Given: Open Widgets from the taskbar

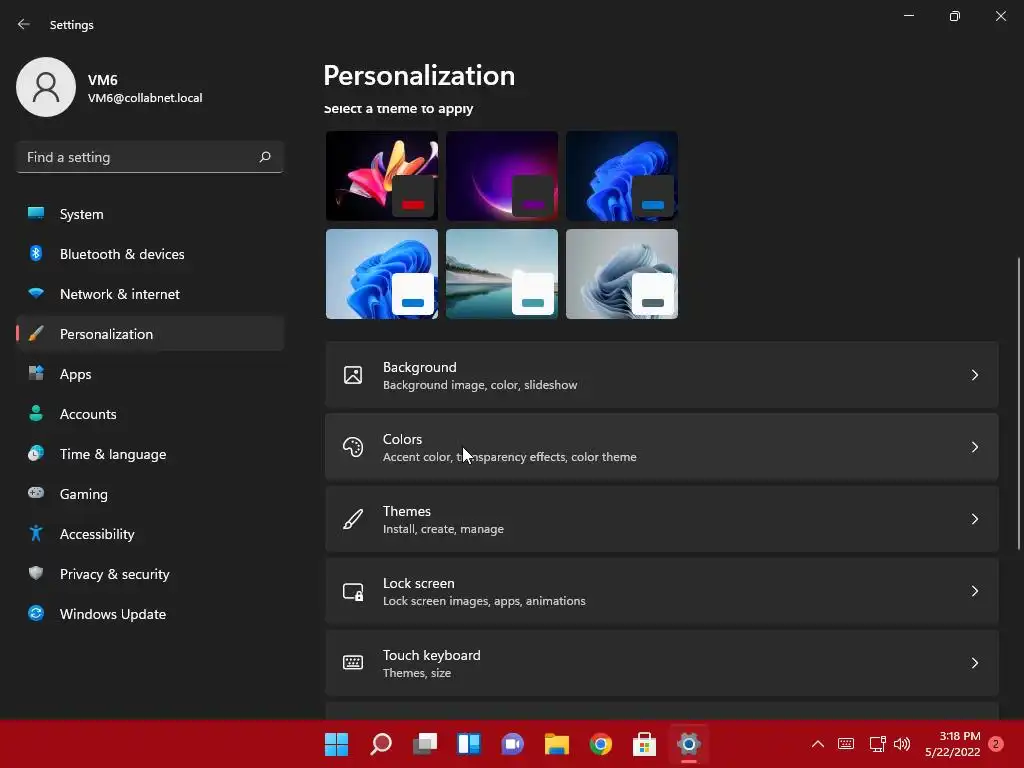Looking at the screenshot, I should point(469,744).
